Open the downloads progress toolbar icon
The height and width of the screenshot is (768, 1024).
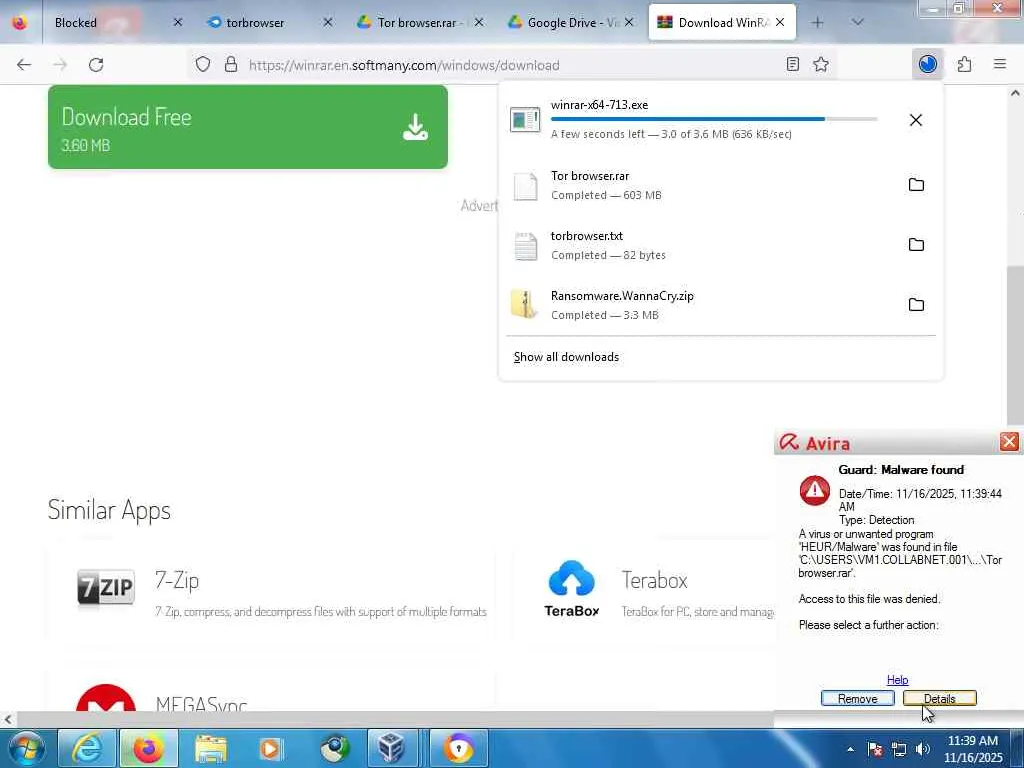tap(927, 64)
